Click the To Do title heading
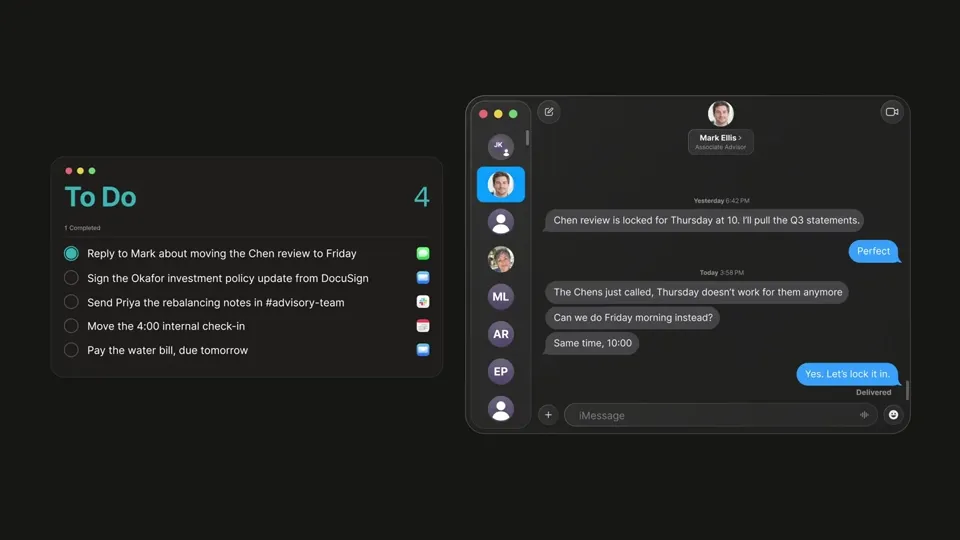Screen dimensions: 960x540 point(100,197)
